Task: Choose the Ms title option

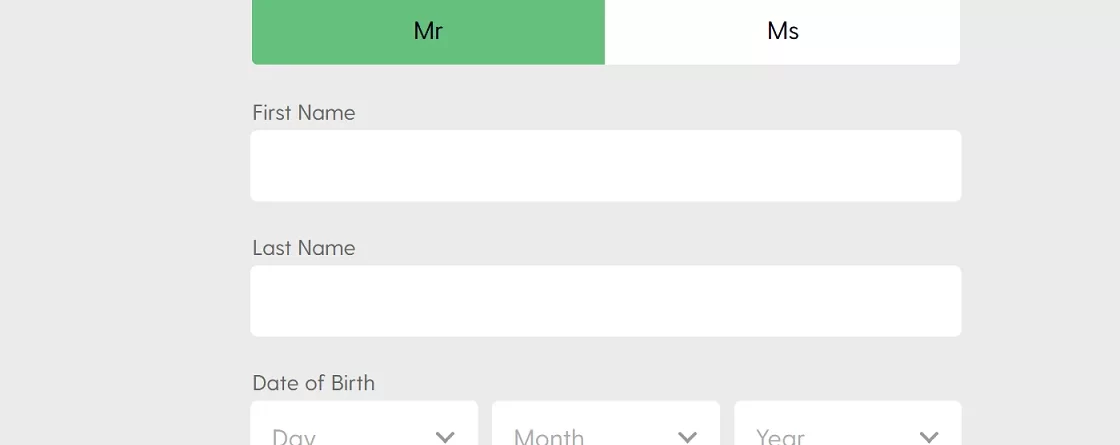Action: 783,31
